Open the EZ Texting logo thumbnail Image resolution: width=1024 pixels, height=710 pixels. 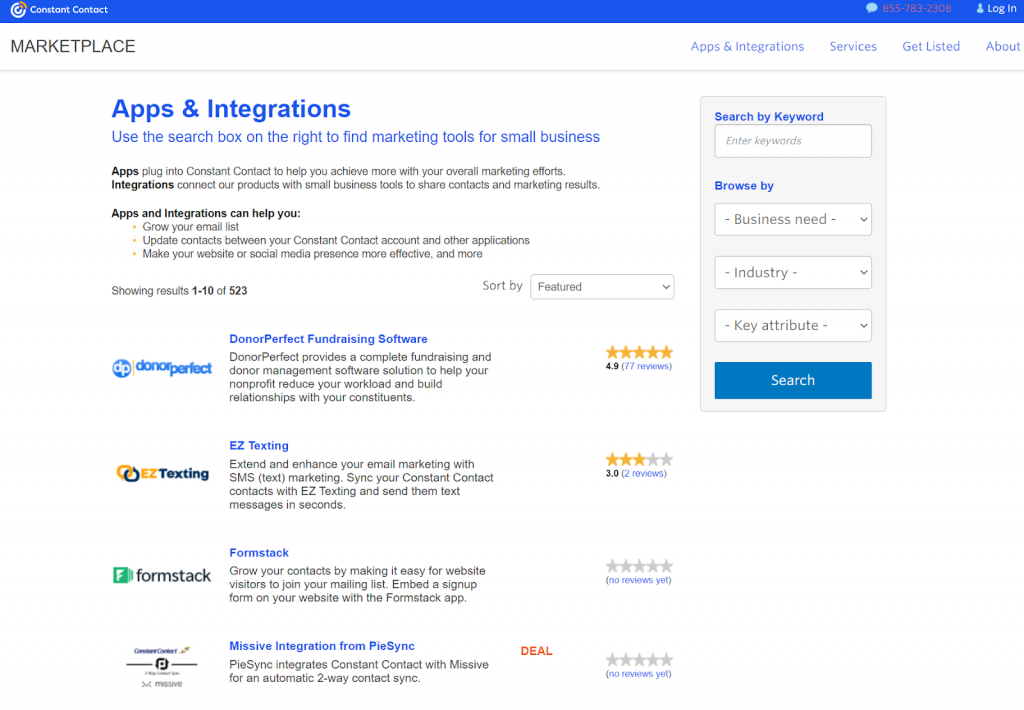pos(163,474)
